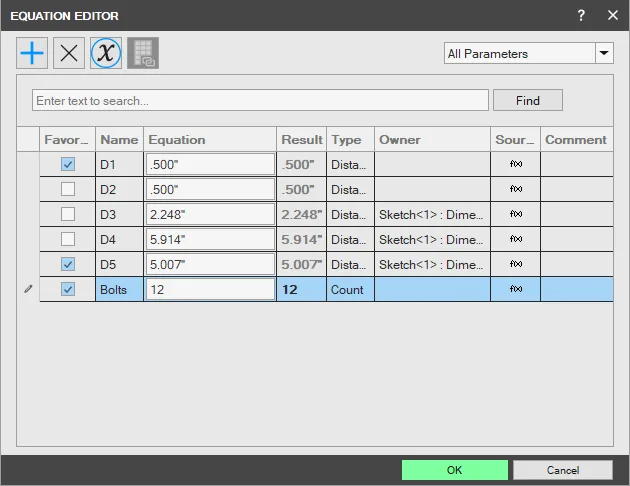This screenshot has width=630, height=486.
Task: Click the blue plus add parameter icon
Action: point(32,53)
